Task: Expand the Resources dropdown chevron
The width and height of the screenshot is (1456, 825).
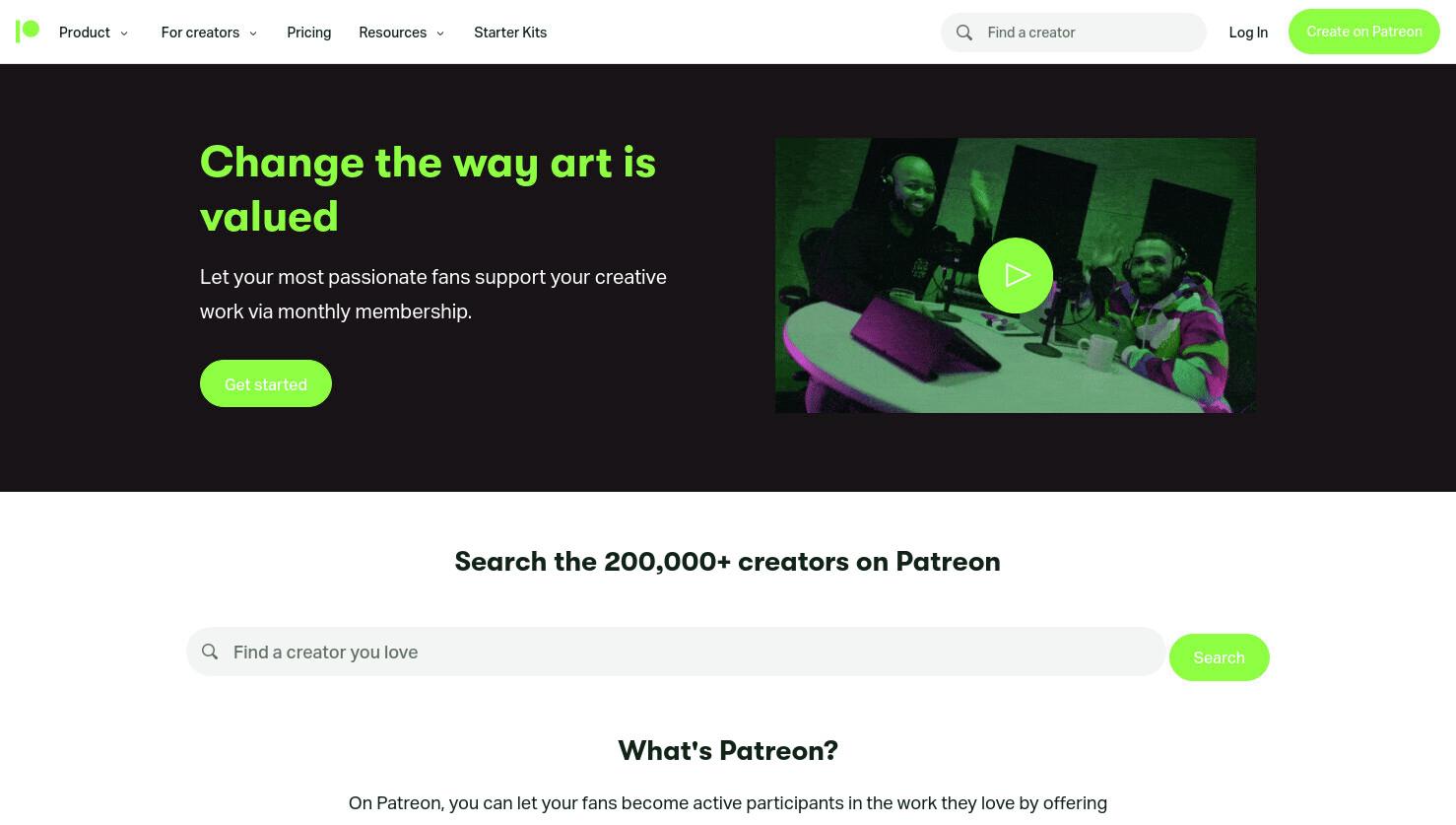Action: [x=440, y=34]
